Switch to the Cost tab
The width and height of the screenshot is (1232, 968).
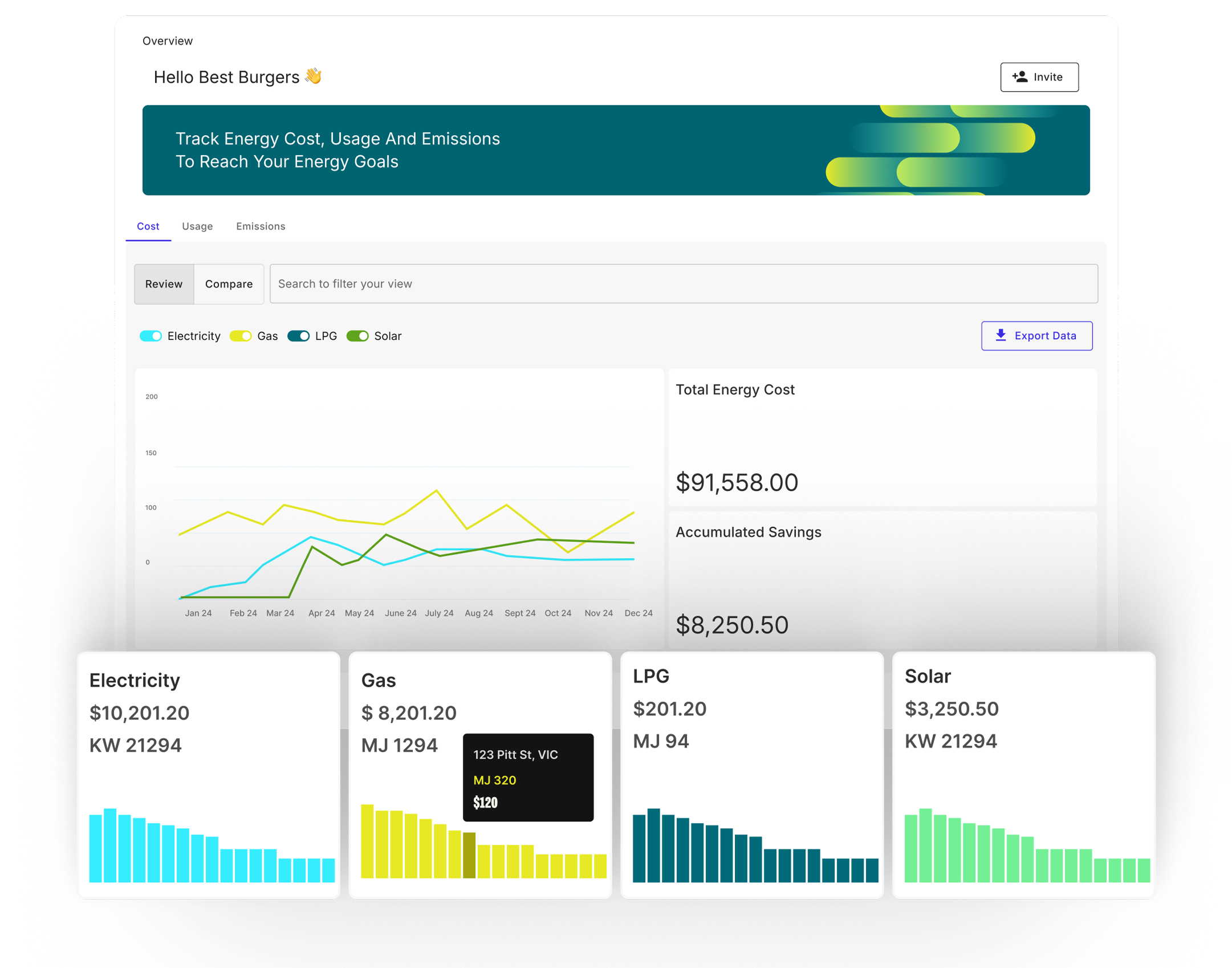point(148,226)
